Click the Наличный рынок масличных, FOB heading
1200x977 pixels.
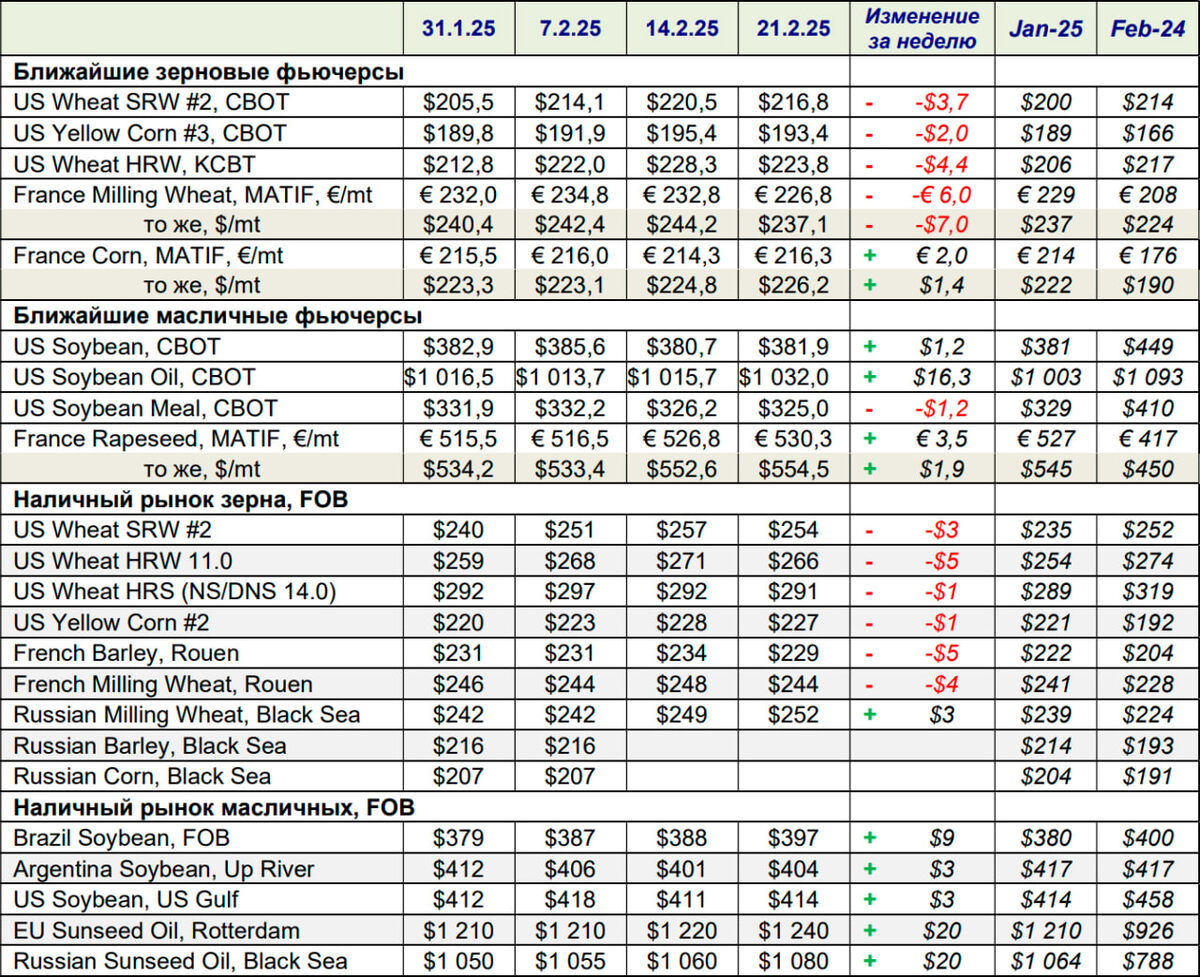point(213,806)
